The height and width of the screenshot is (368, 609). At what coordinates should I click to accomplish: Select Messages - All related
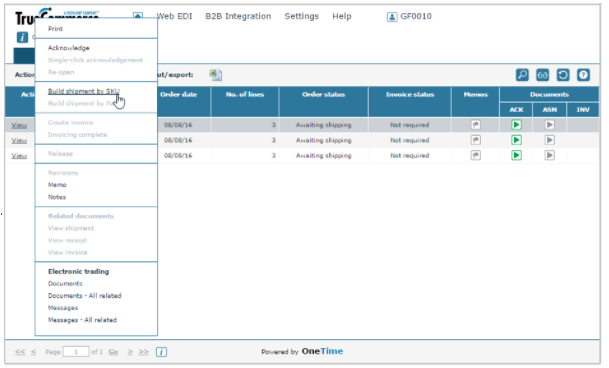(x=82, y=320)
